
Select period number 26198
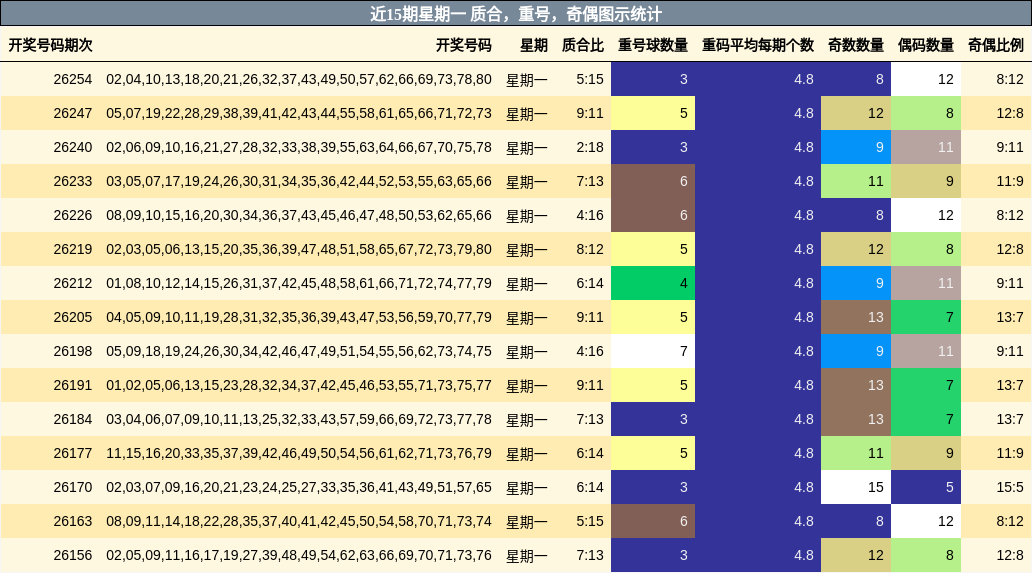point(73,351)
